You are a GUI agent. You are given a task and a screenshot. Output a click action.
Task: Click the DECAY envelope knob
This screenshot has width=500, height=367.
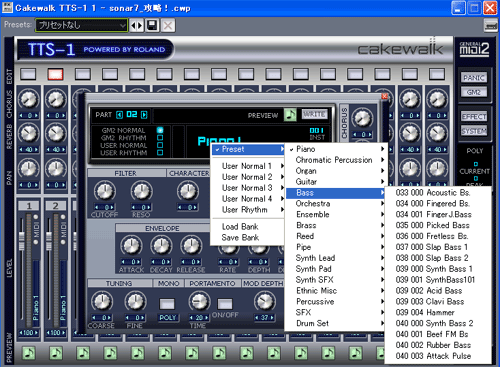pos(161,246)
